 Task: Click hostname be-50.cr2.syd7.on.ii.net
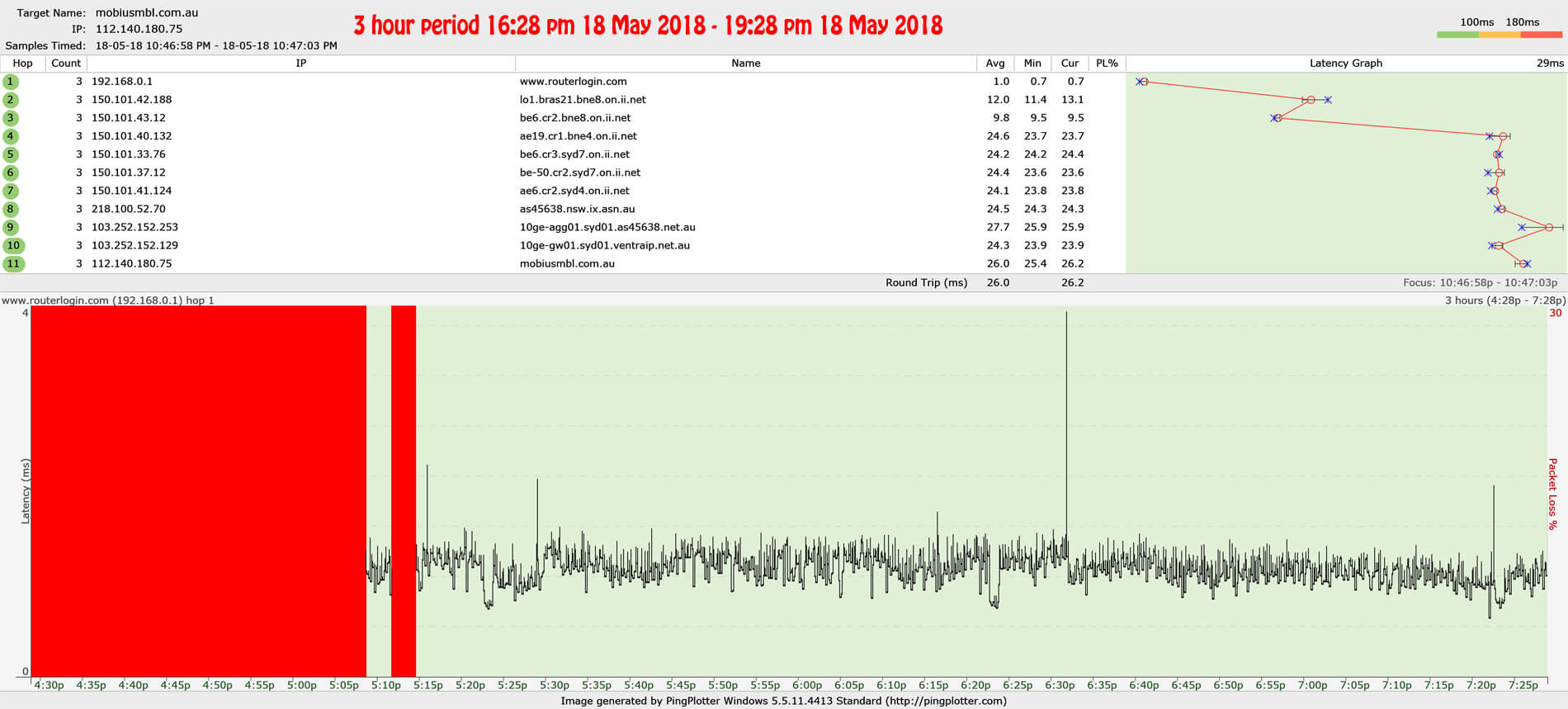(x=580, y=173)
